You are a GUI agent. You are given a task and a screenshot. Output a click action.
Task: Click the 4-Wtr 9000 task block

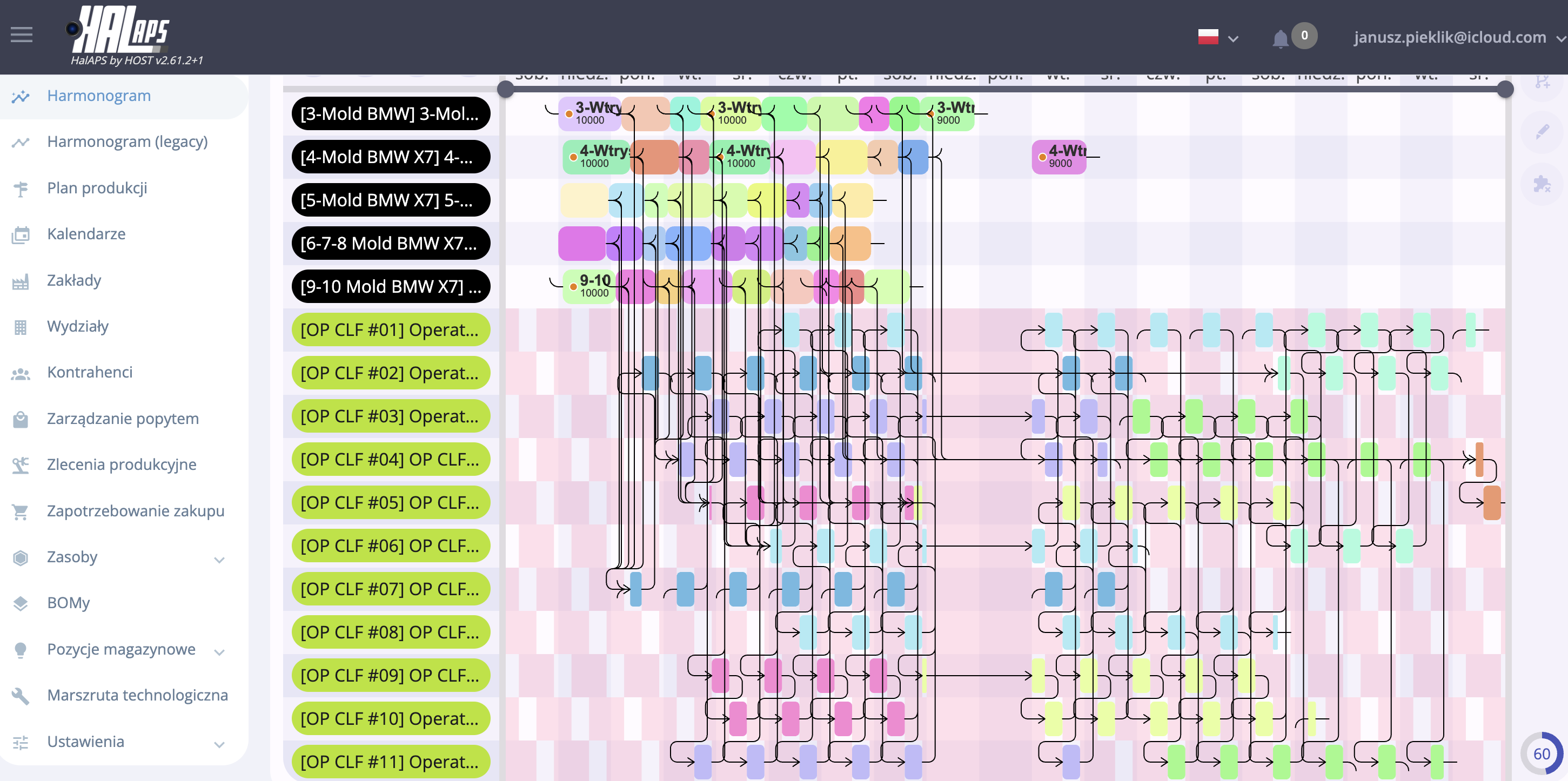click(x=1059, y=157)
